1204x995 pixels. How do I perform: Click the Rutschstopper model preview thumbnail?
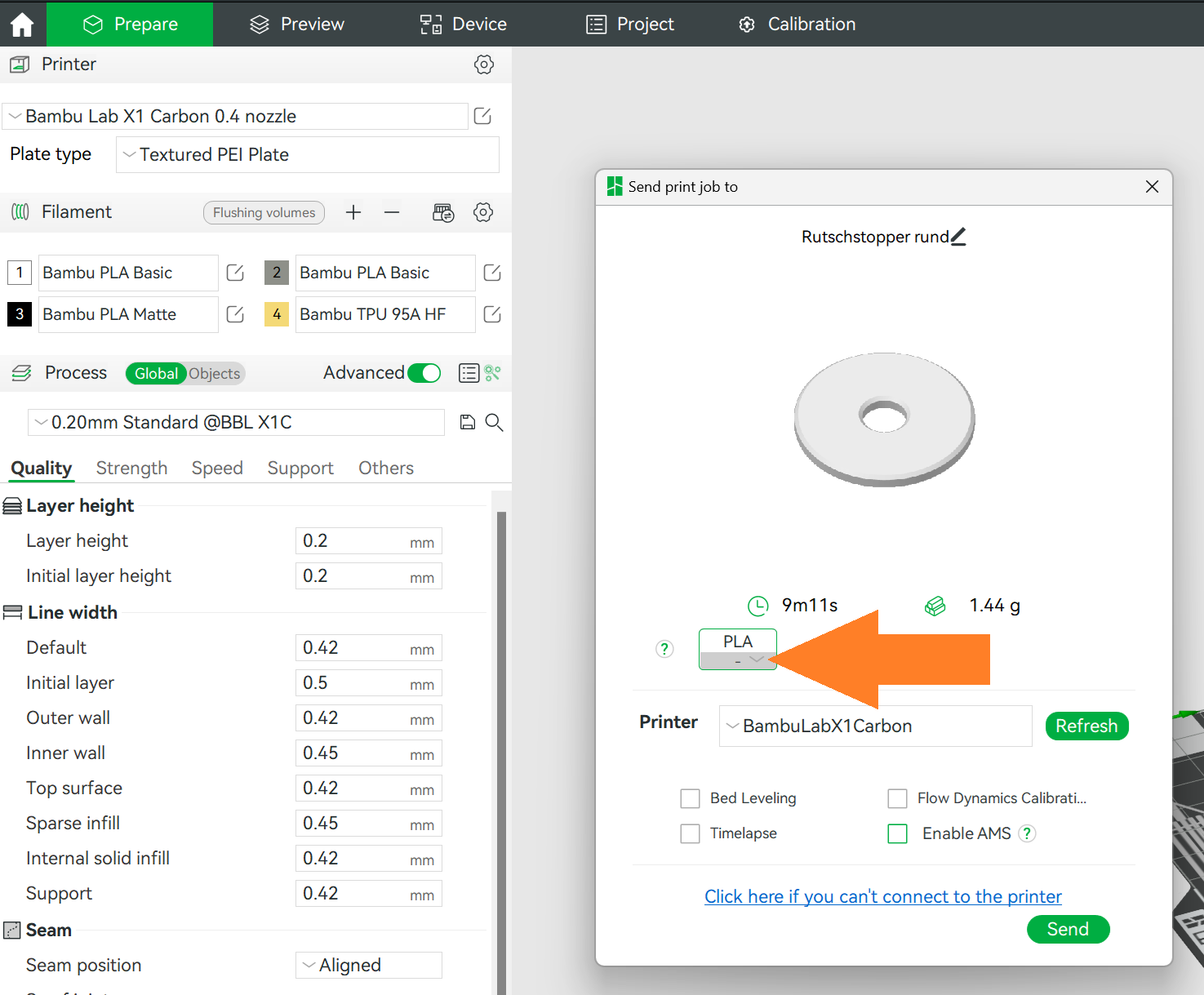(885, 420)
